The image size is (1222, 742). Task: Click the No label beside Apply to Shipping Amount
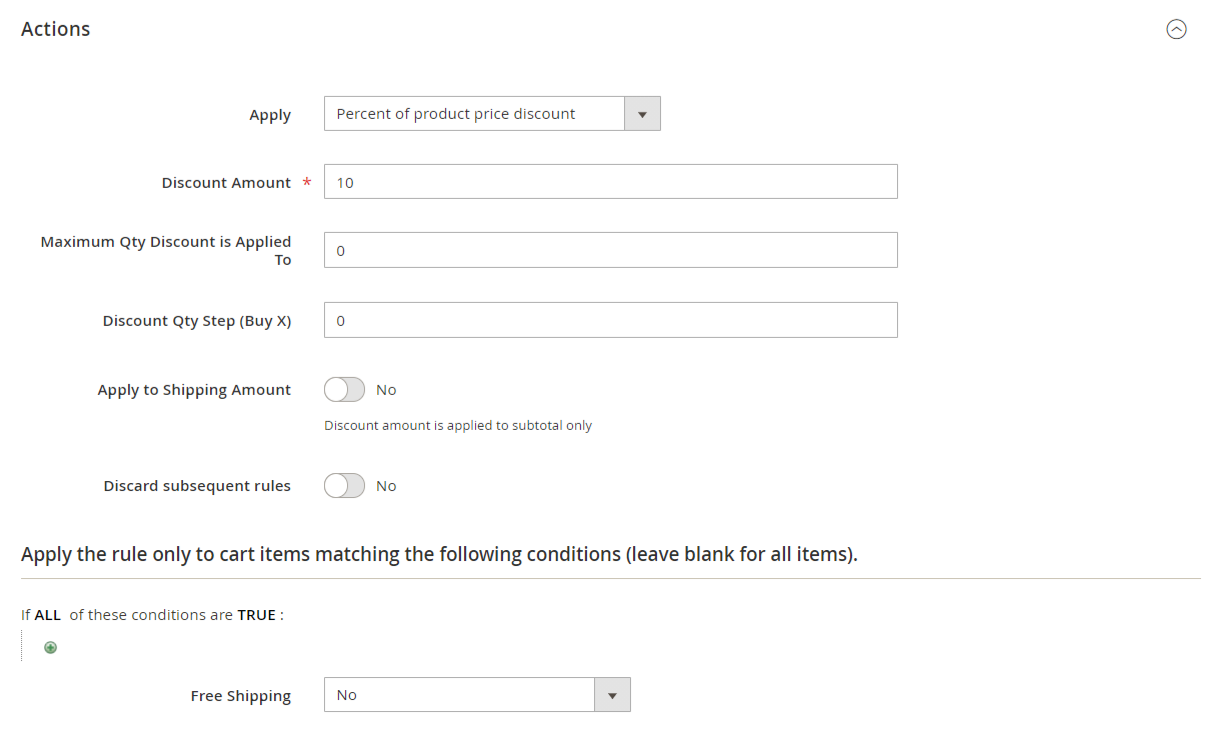(x=387, y=389)
